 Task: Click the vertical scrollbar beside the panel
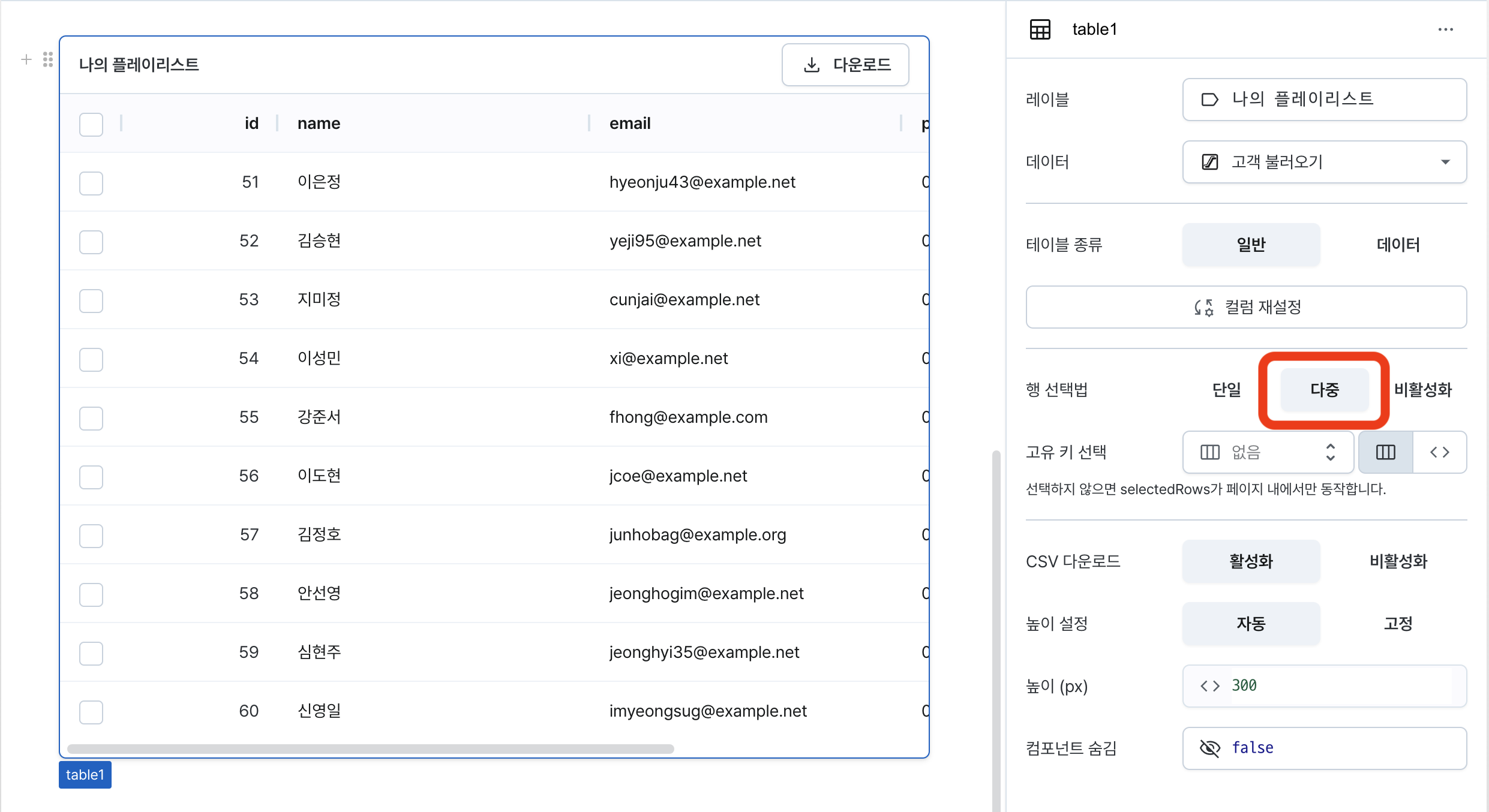pyautogui.click(x=996, y=630)
